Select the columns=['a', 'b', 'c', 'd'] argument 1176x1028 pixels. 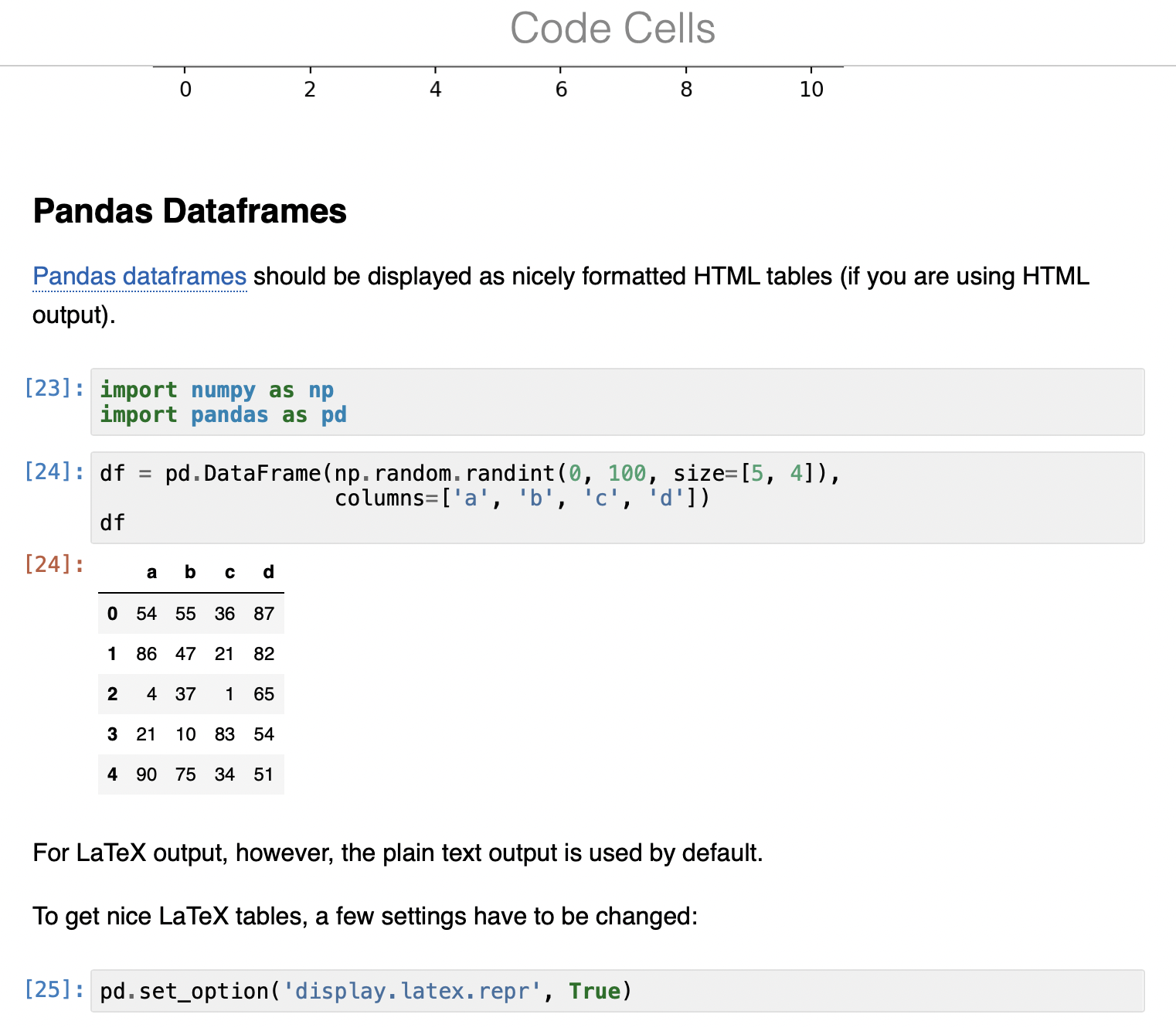(521, 499)
